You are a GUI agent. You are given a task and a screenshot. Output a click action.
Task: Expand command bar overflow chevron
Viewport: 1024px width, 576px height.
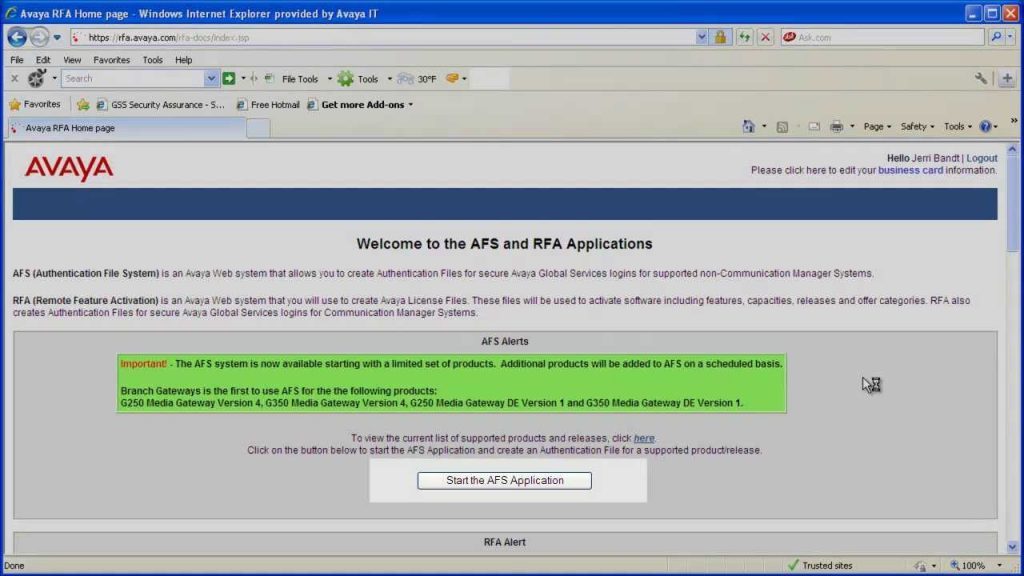click(1014, 121)
